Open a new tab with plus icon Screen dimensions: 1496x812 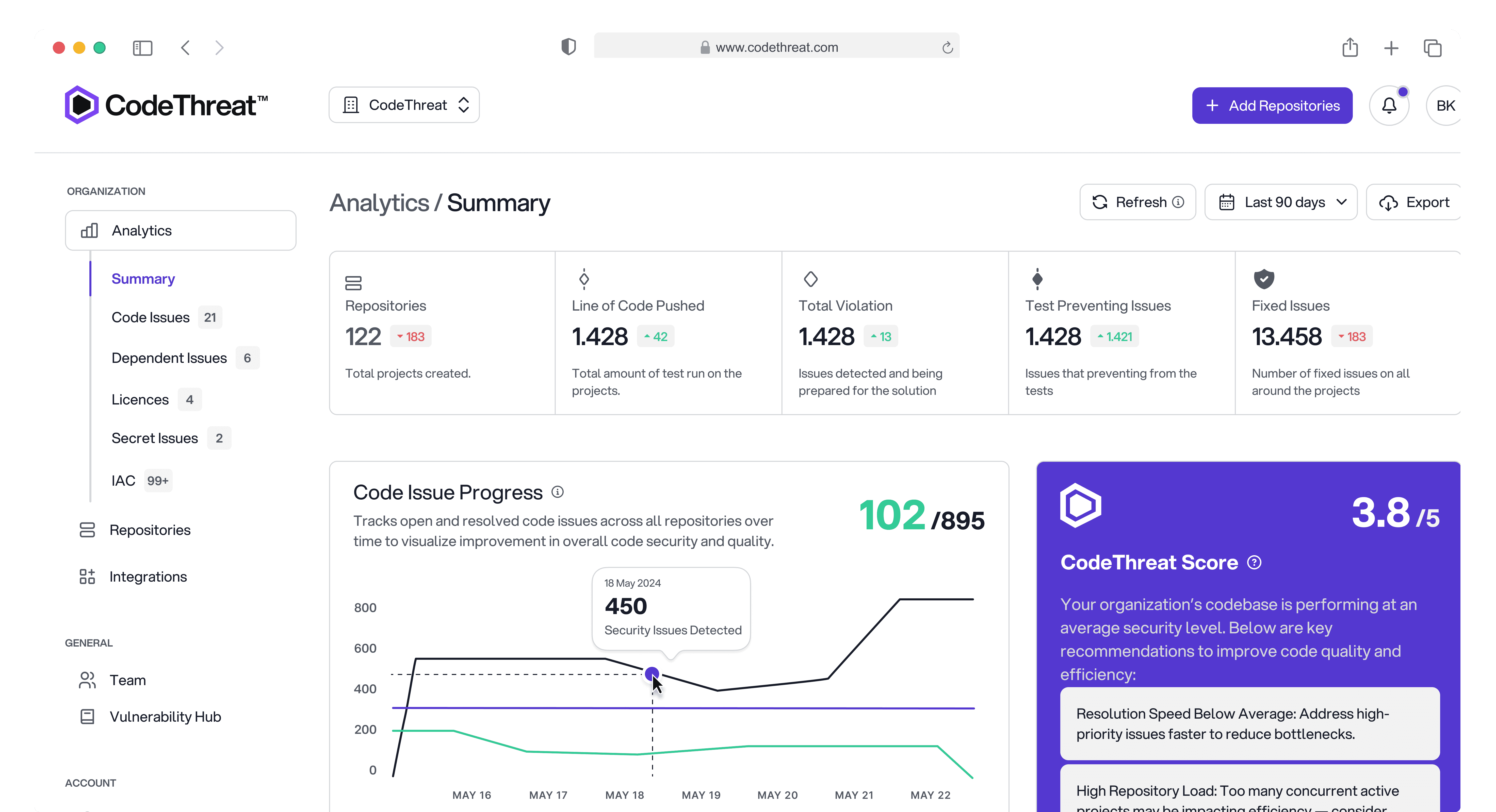click(1391, 48)
